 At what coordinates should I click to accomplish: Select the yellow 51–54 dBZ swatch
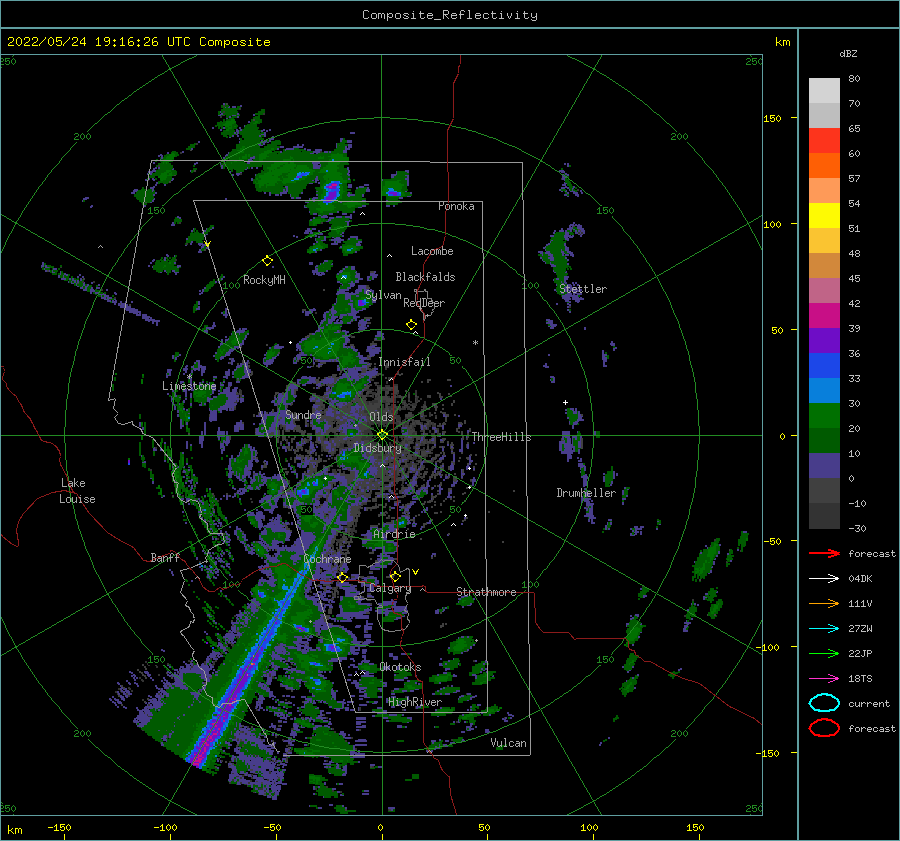824,216
